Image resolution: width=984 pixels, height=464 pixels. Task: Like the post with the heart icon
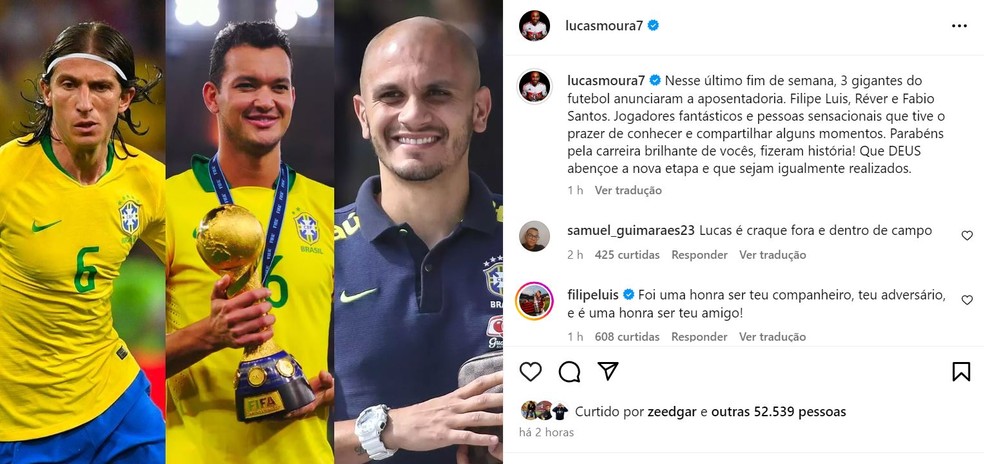click(x=530, y=372)
